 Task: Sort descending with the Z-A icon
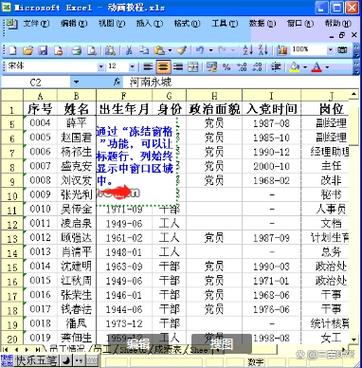pos(264,50)
